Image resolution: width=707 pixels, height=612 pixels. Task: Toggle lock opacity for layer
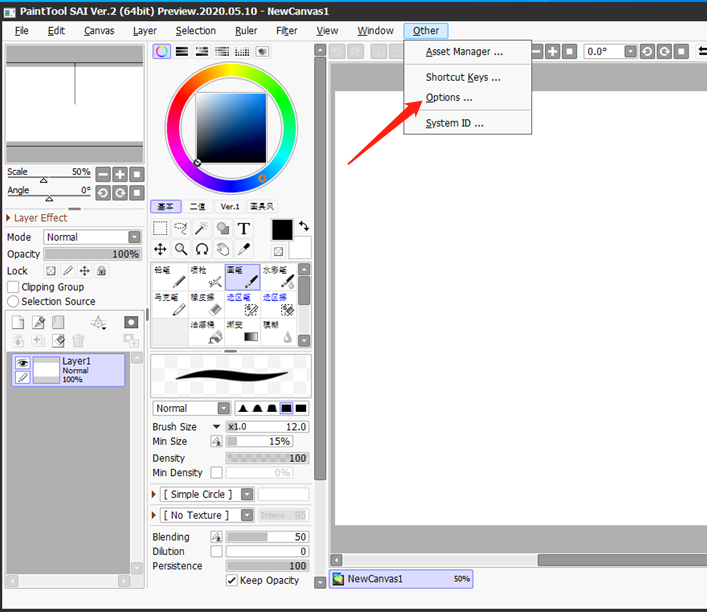pos(51,271)
